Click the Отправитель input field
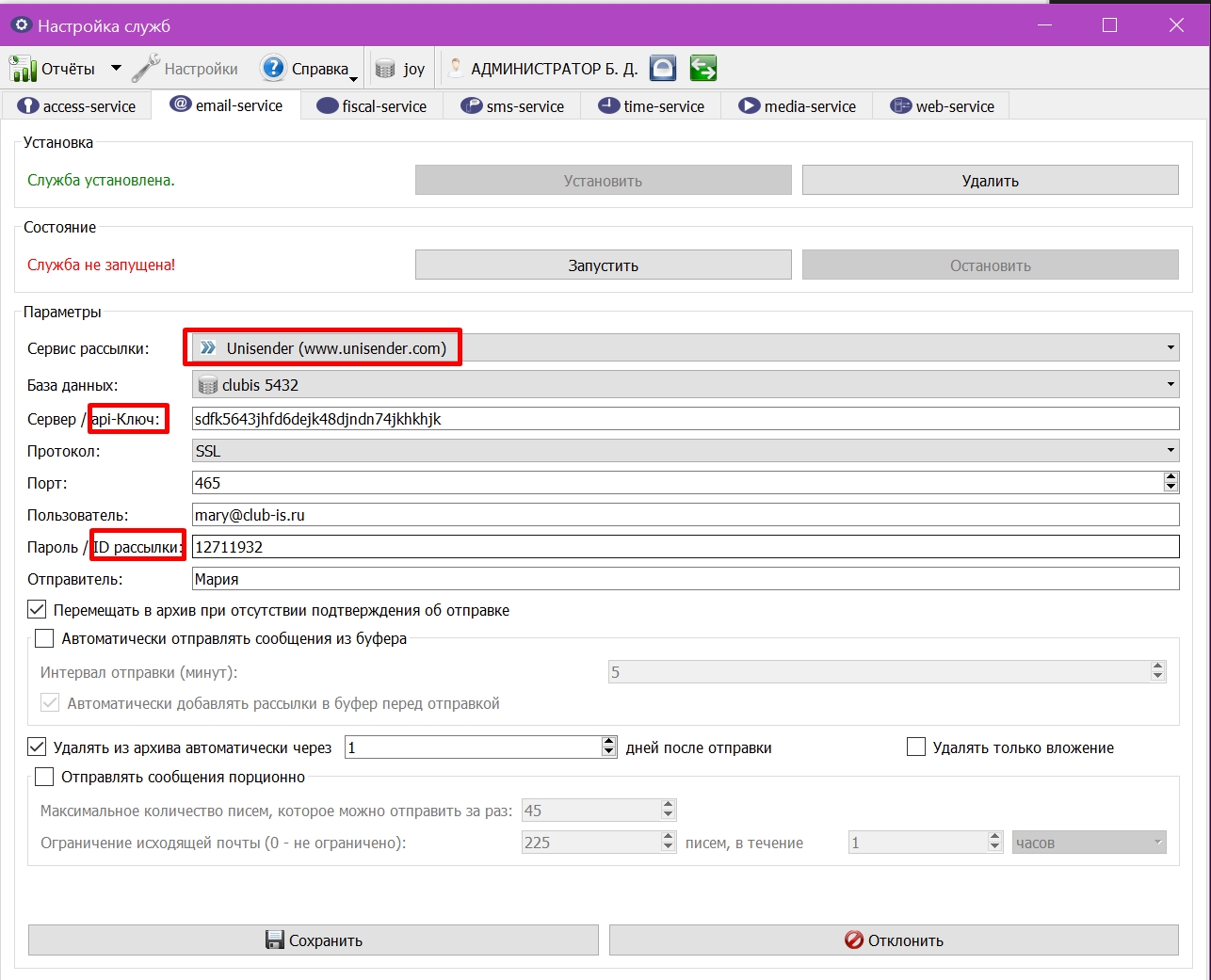 tap(686, 579)
